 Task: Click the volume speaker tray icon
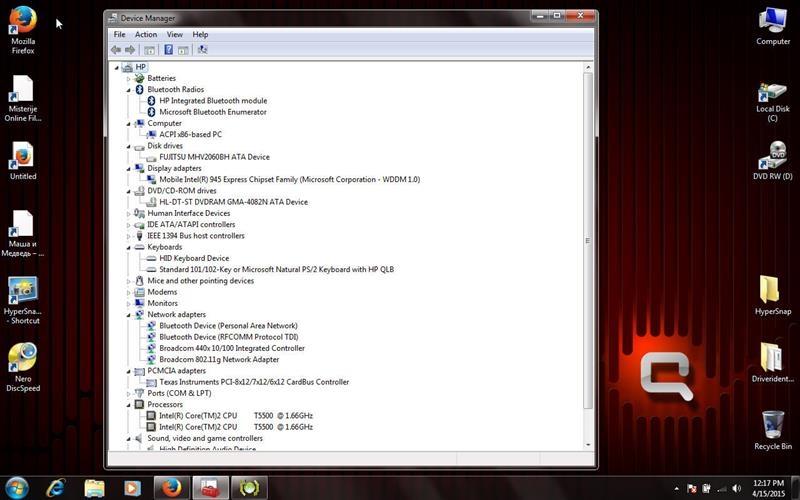tap(736, 488)
